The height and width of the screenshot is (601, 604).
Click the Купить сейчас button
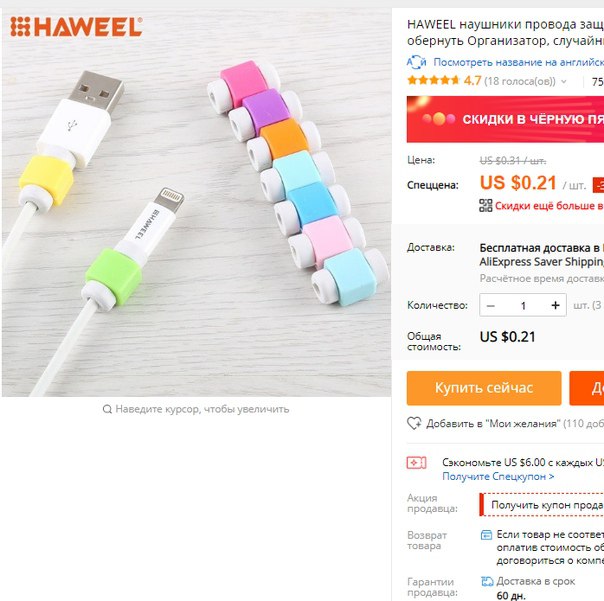(484, 388)
